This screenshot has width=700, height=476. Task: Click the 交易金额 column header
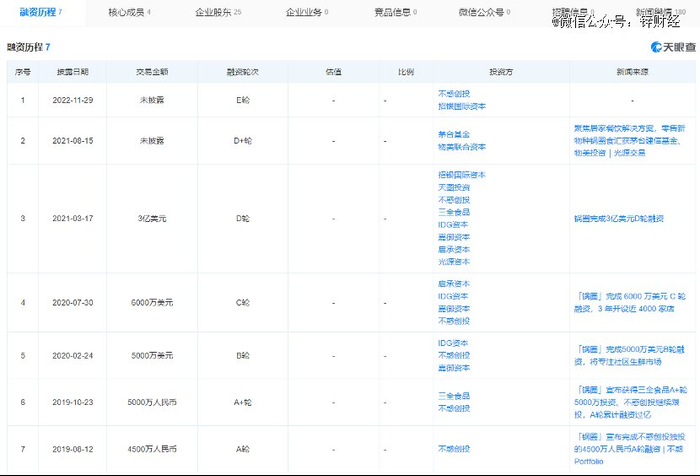coord(152,72)
